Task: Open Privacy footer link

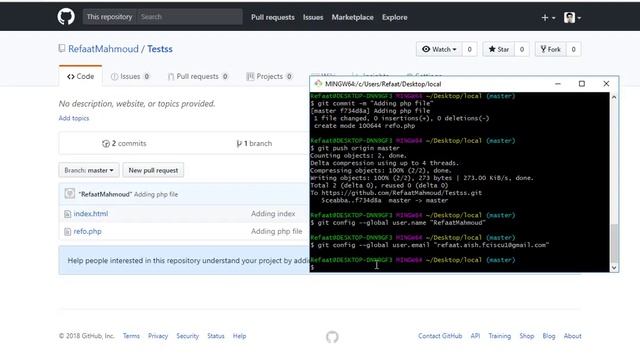Action: coord(158,336)
